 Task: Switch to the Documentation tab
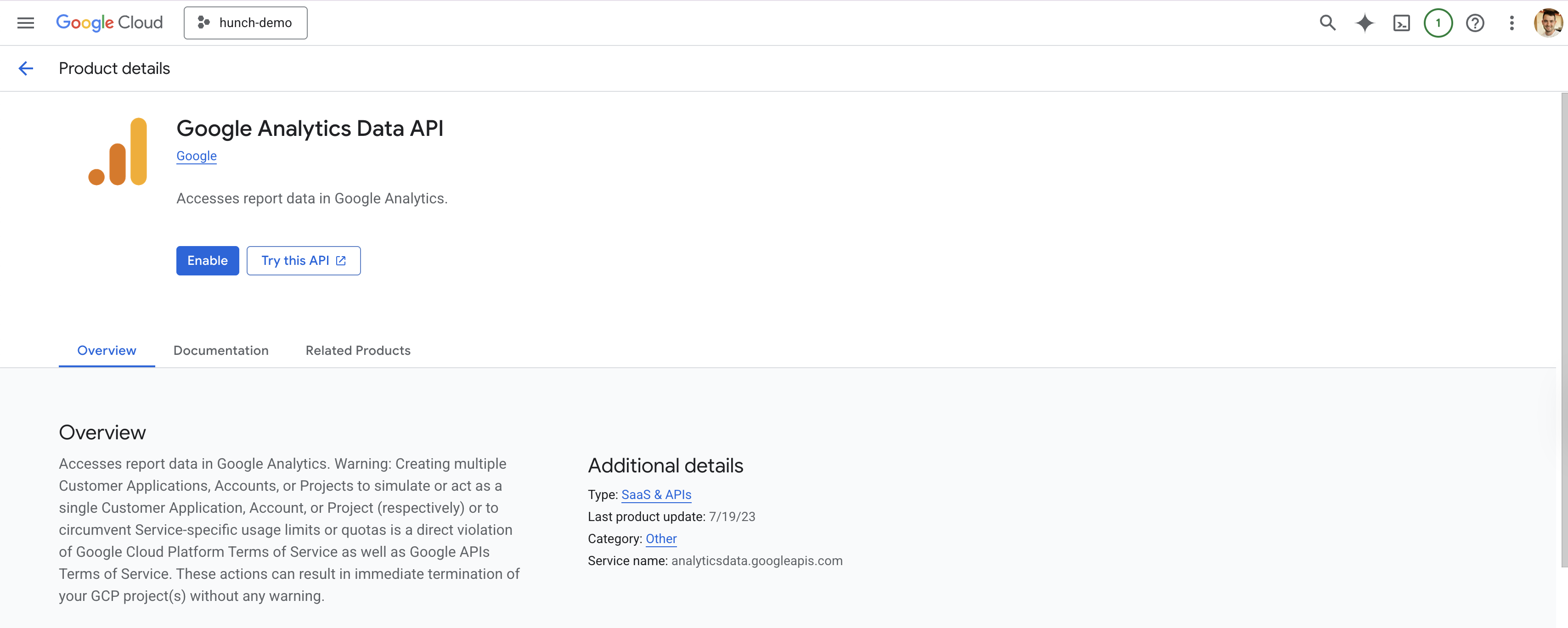click(x=221, y=351)
